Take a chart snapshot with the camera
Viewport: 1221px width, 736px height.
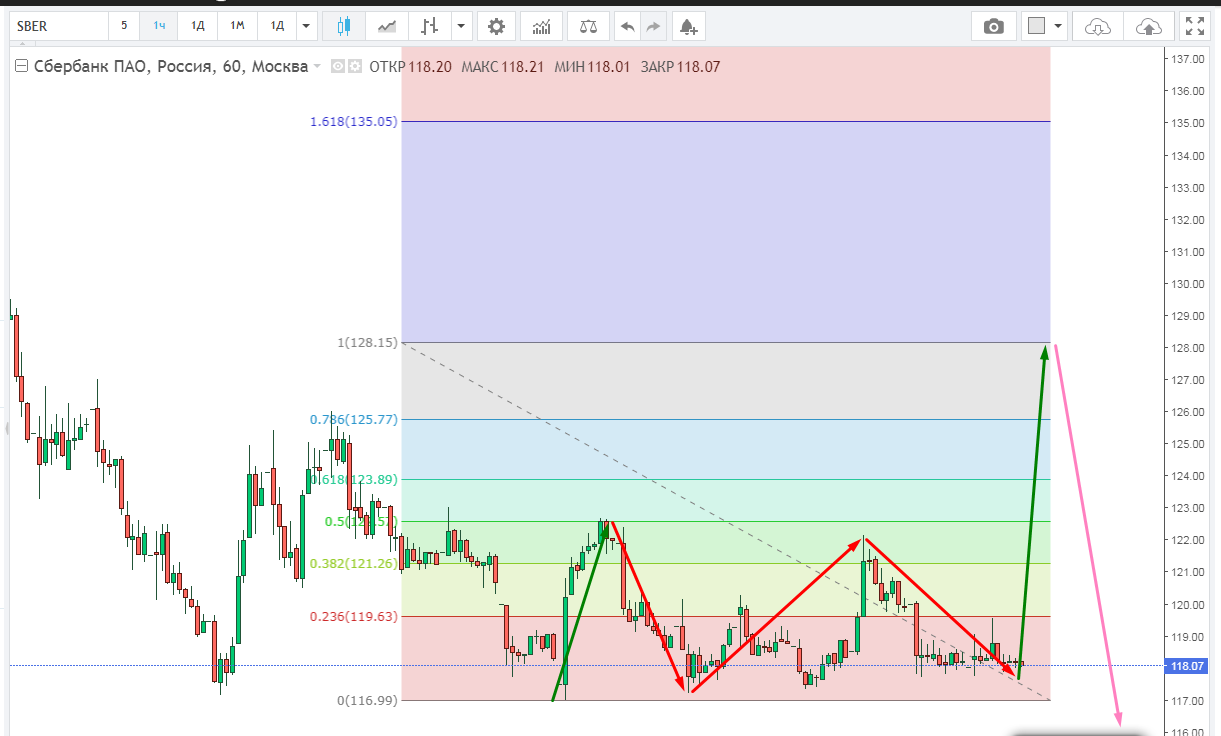993,26
